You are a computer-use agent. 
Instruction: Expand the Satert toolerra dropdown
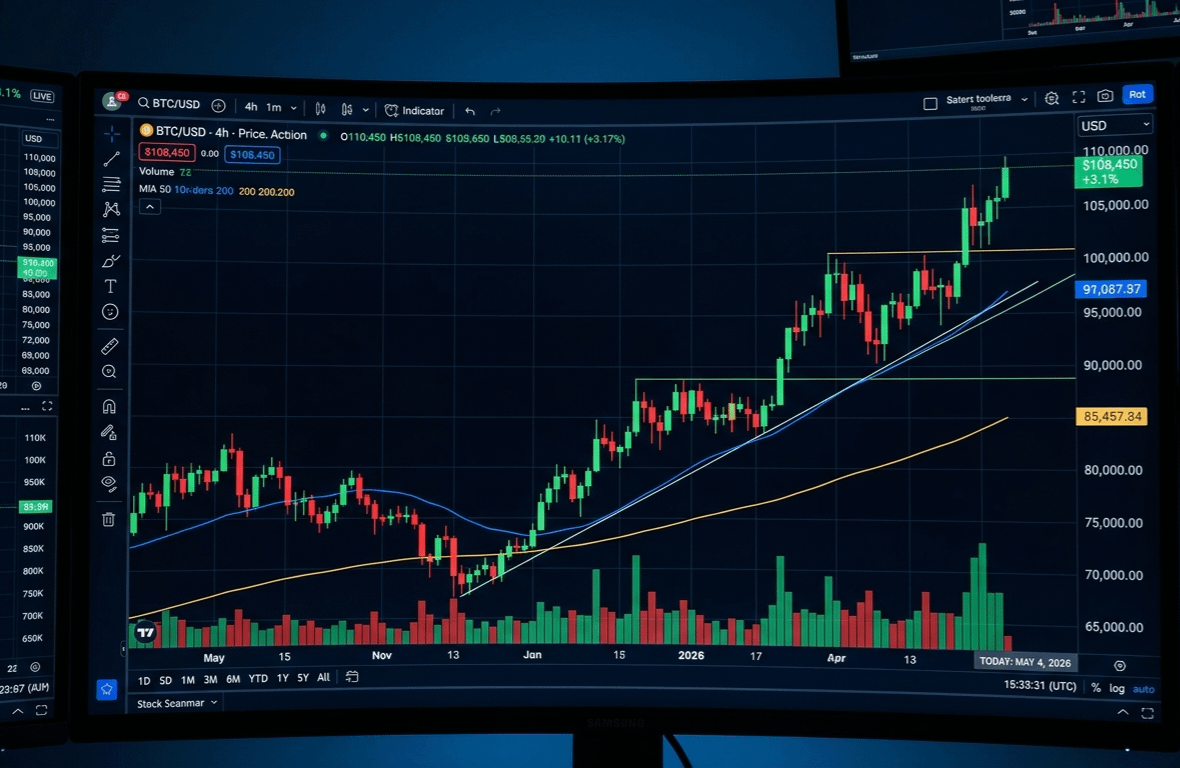1024,99
